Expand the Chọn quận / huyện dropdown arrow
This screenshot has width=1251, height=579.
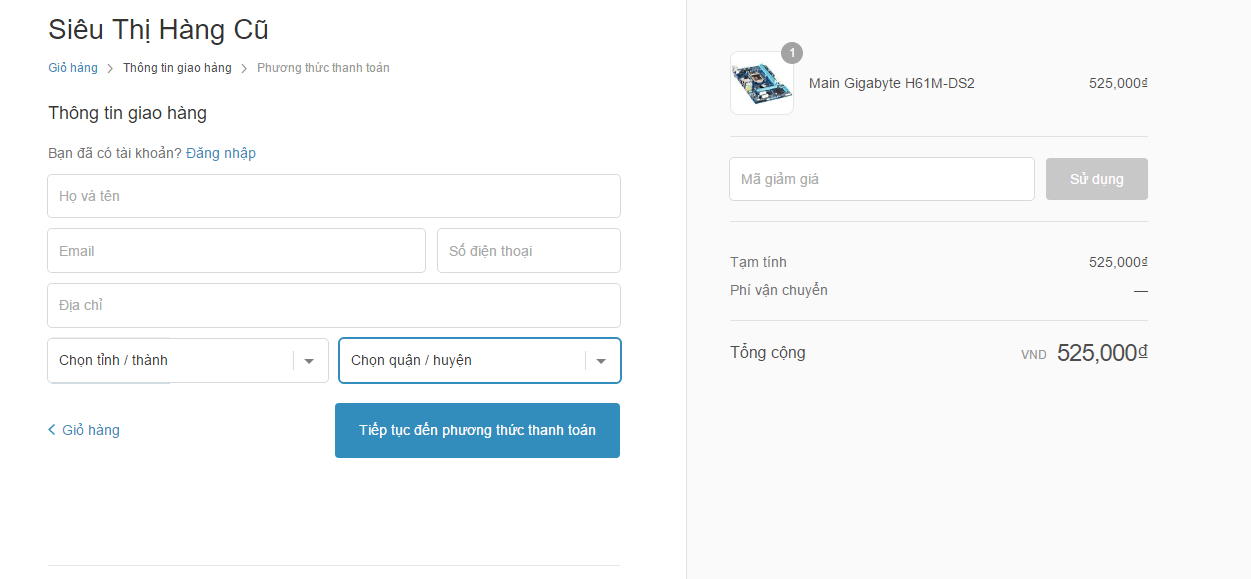click(601, 361)
